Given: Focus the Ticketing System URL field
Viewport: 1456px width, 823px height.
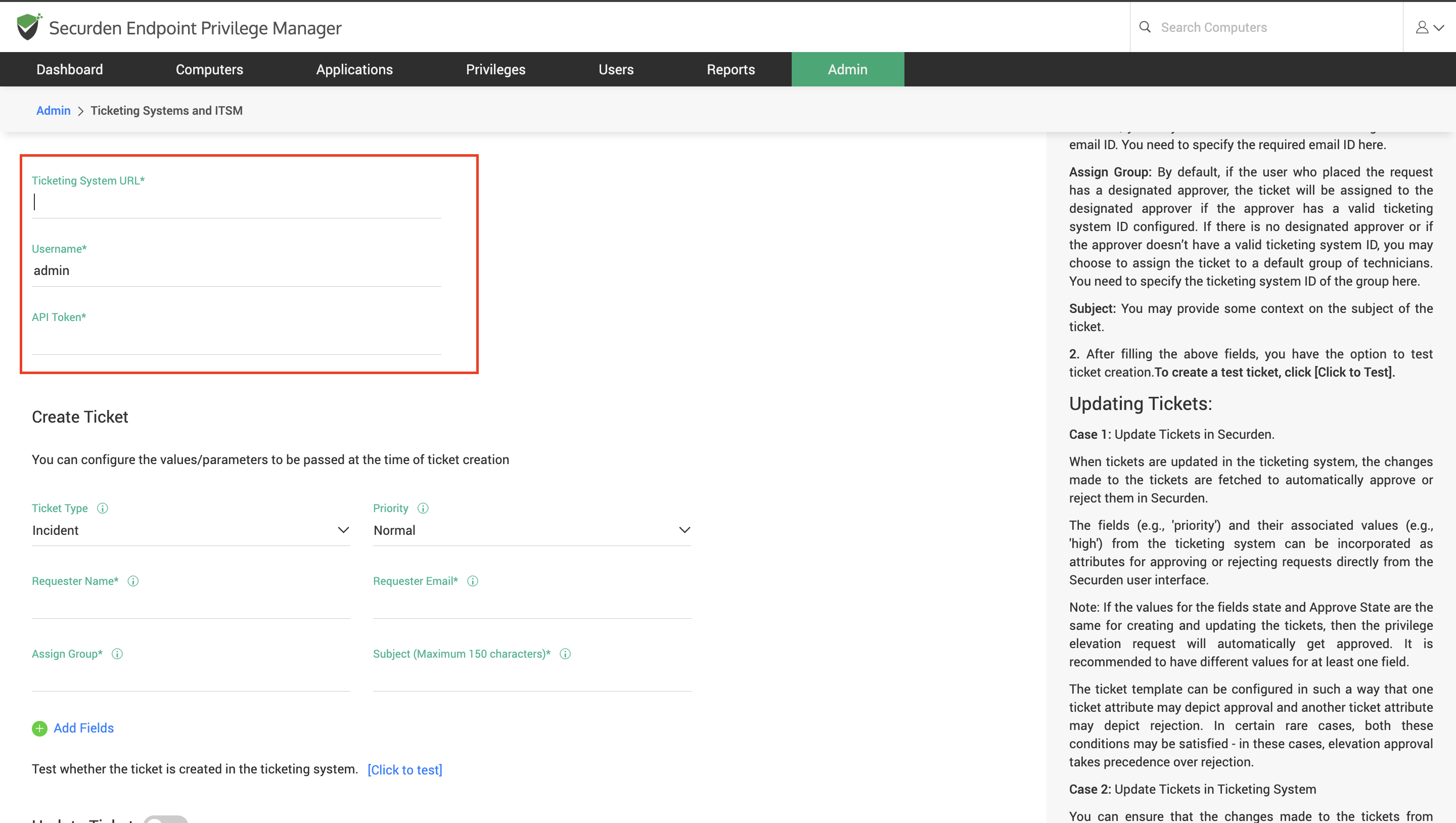Looking at the screenshot, I should pos(236,202).
